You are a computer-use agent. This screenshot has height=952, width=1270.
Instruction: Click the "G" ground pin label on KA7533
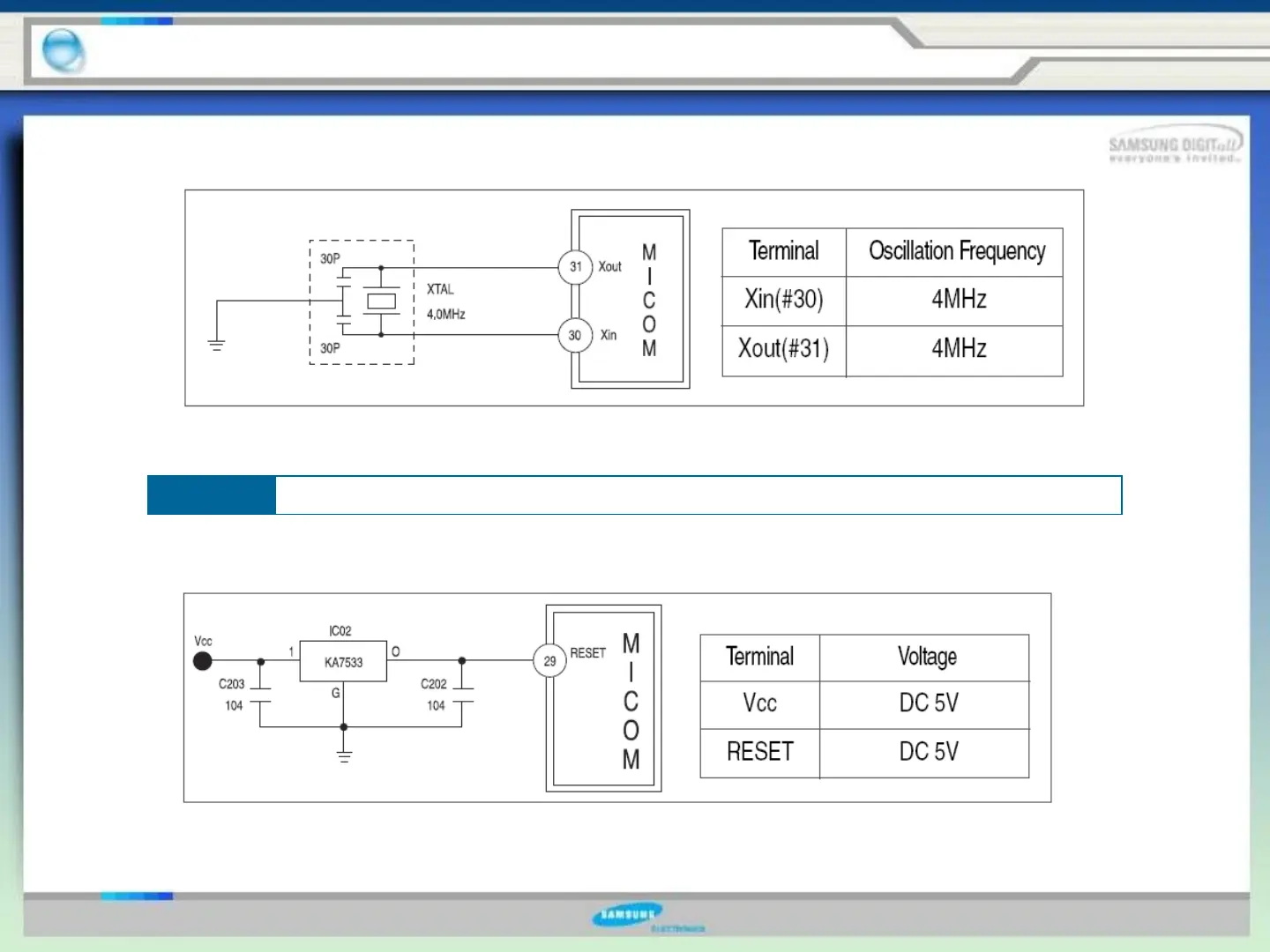[x=335, y=693]
